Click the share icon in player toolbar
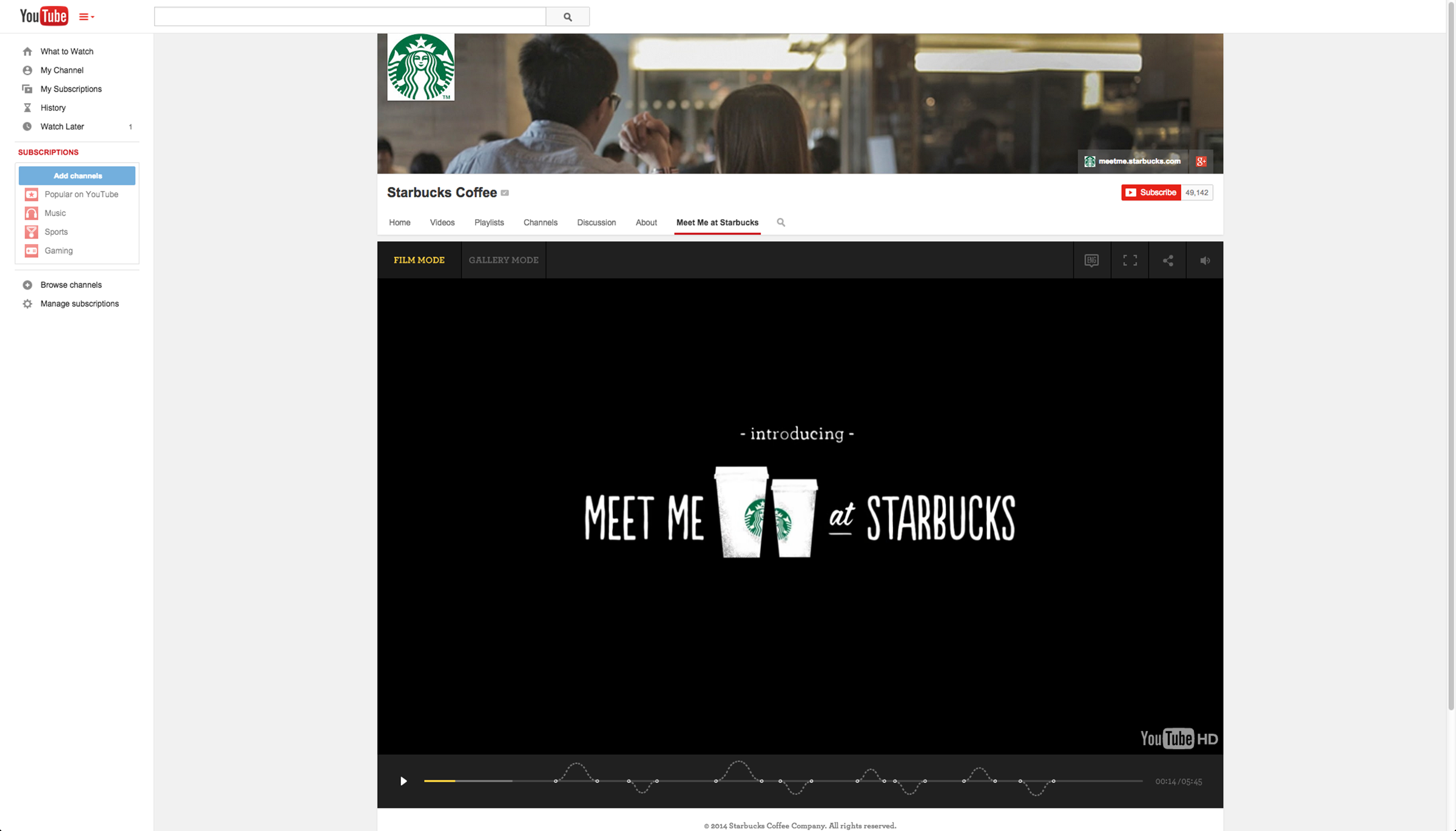Image resolution: width=1456 pixels, height=831 pixels. click(x=1167, y=260)
